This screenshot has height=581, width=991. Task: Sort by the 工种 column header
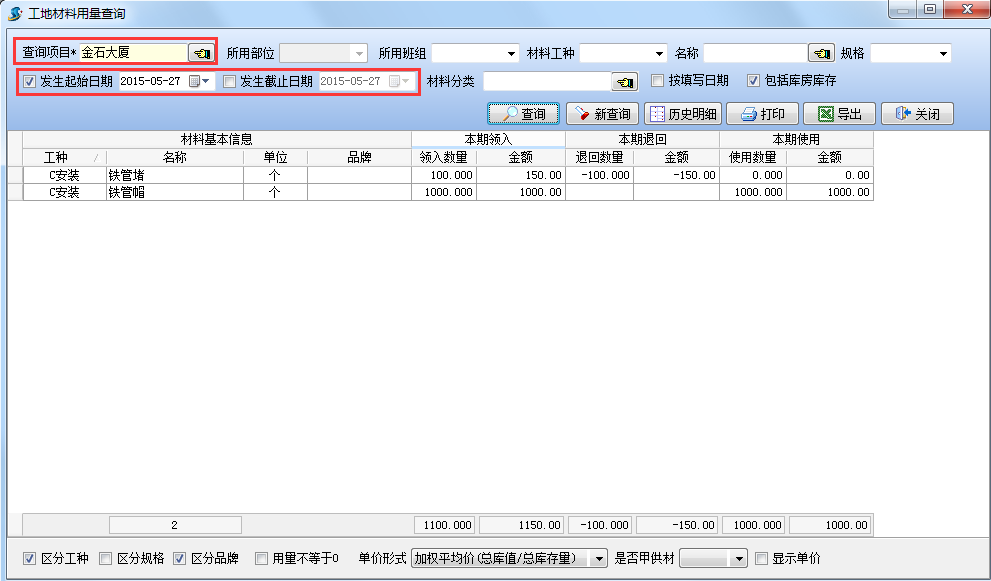[x=56, y=157]
